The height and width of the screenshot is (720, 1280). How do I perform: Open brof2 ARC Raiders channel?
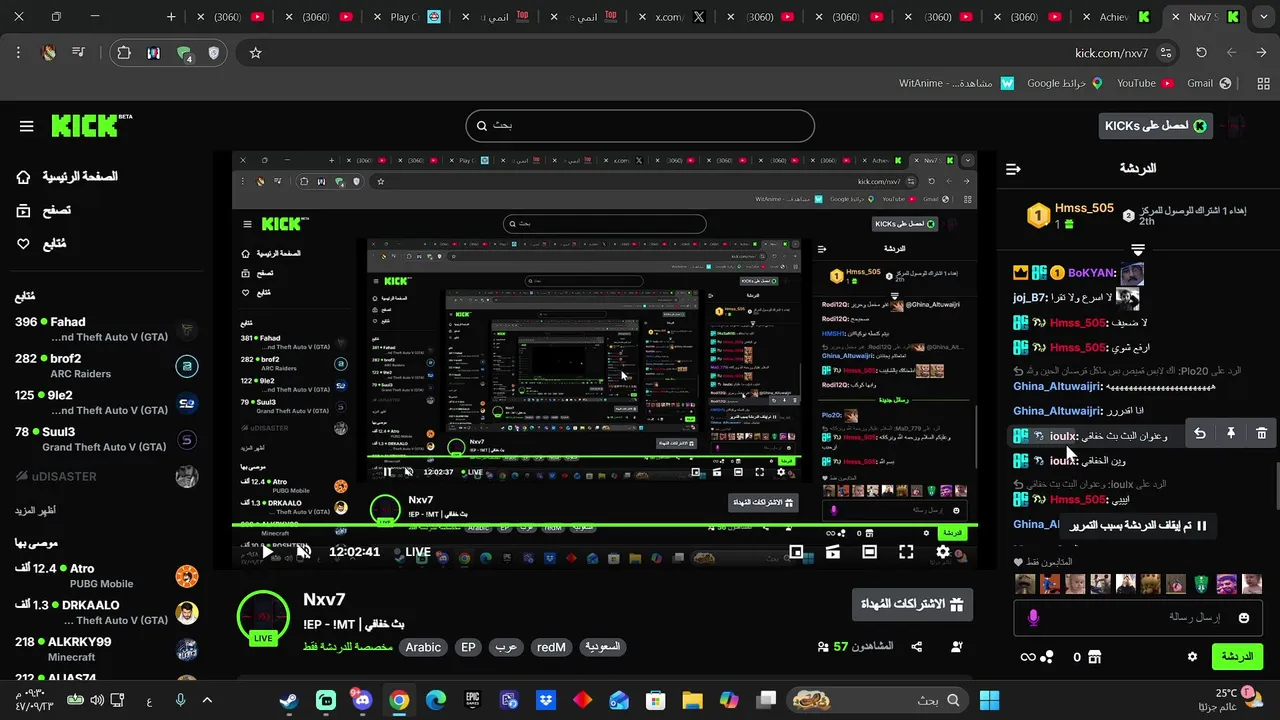(x=106, y=366)
